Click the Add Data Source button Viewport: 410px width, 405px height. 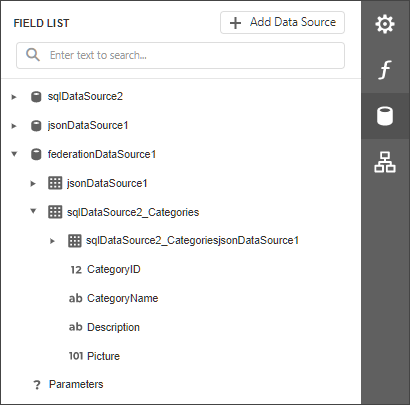coord(282,23)
